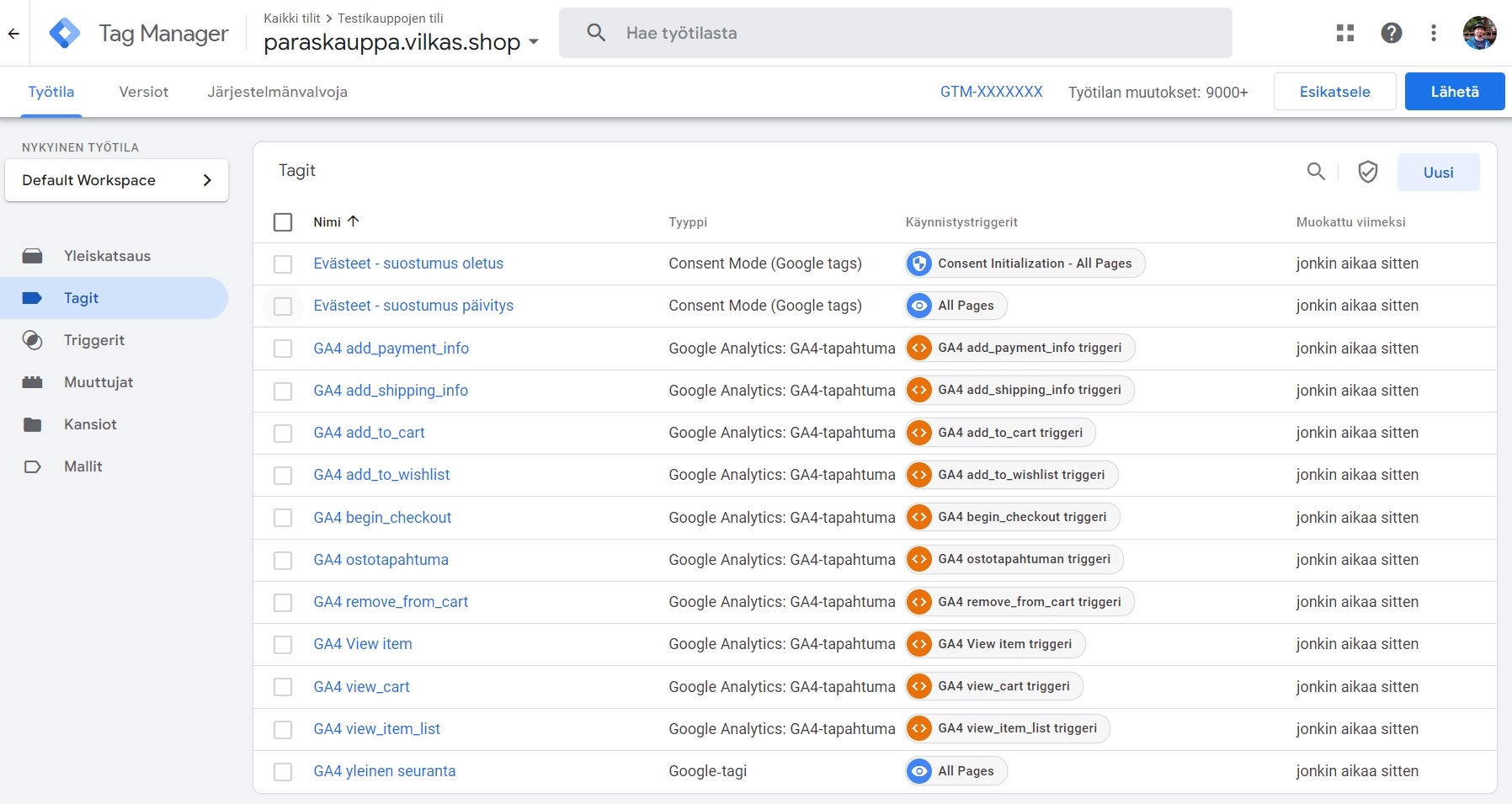Open the three-dot more options menu
The image size is (1512, 804).
tap(1434, 33)
